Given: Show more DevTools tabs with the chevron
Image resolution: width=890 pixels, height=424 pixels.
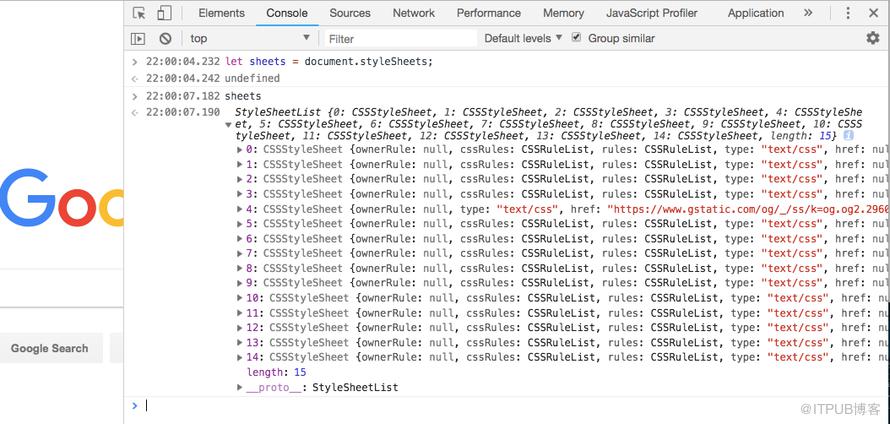Looking at the screenshot, I should (808, 12).
